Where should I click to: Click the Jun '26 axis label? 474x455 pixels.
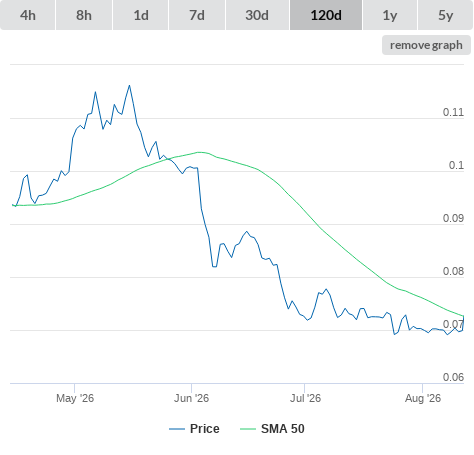[x=191, y=398]
